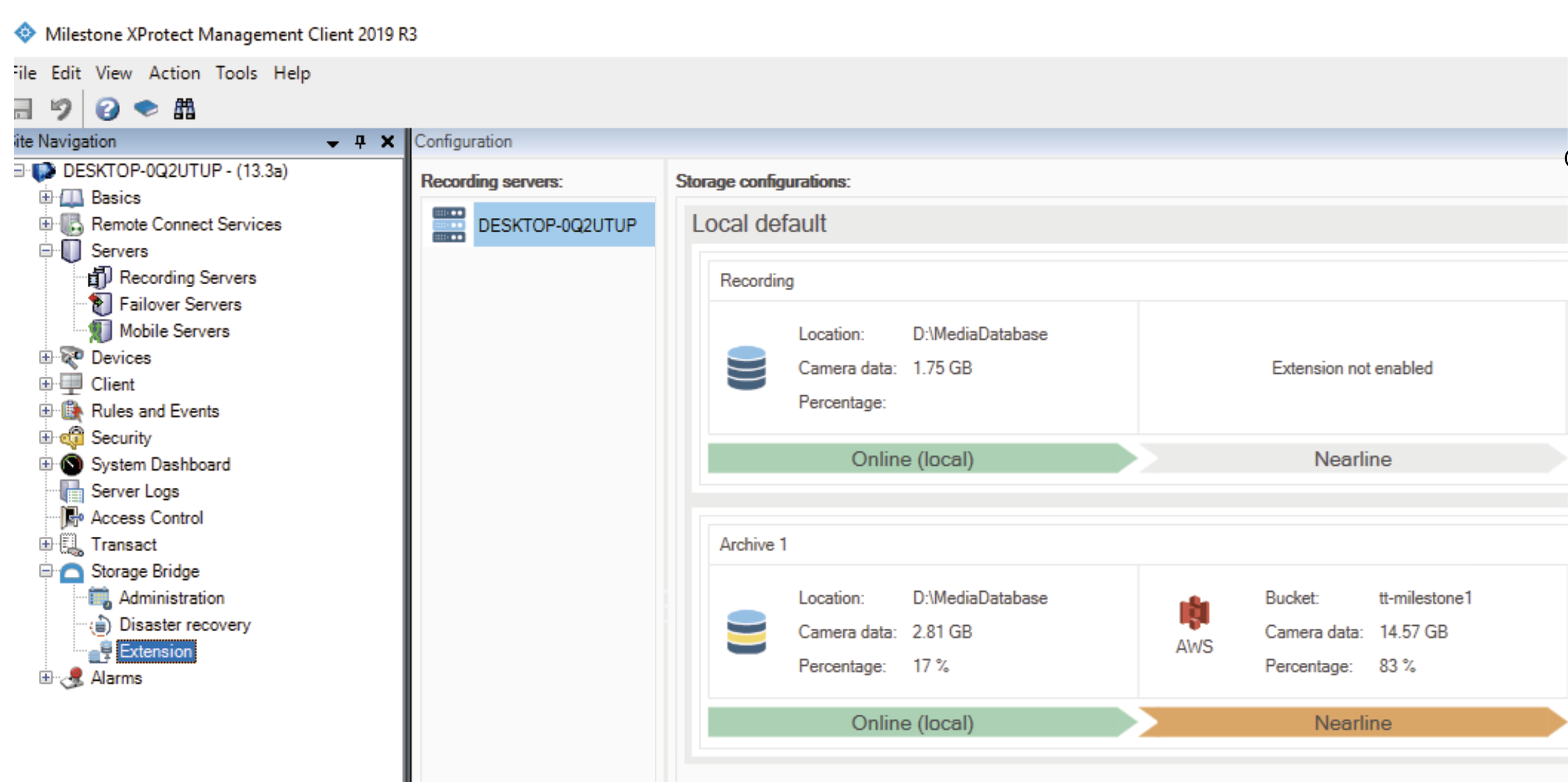The height and width of the screenshot is (782, 1568).
Task: Expand the Rules and Events node
Action: coord(46,410)
